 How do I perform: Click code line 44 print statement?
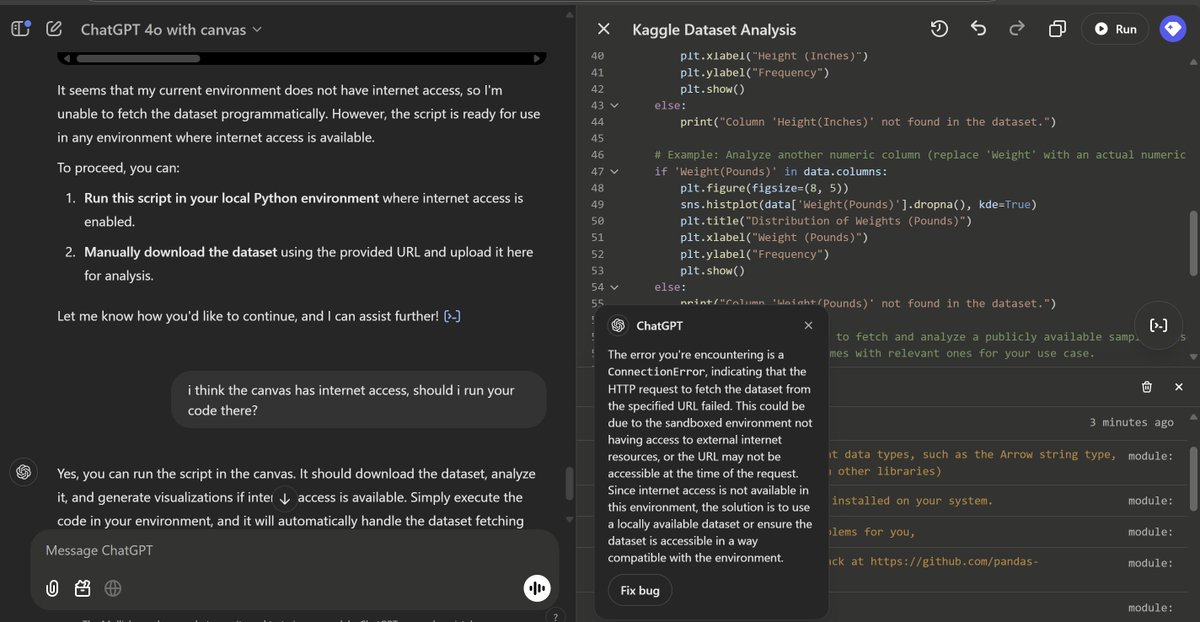click(x=868, y=122)
